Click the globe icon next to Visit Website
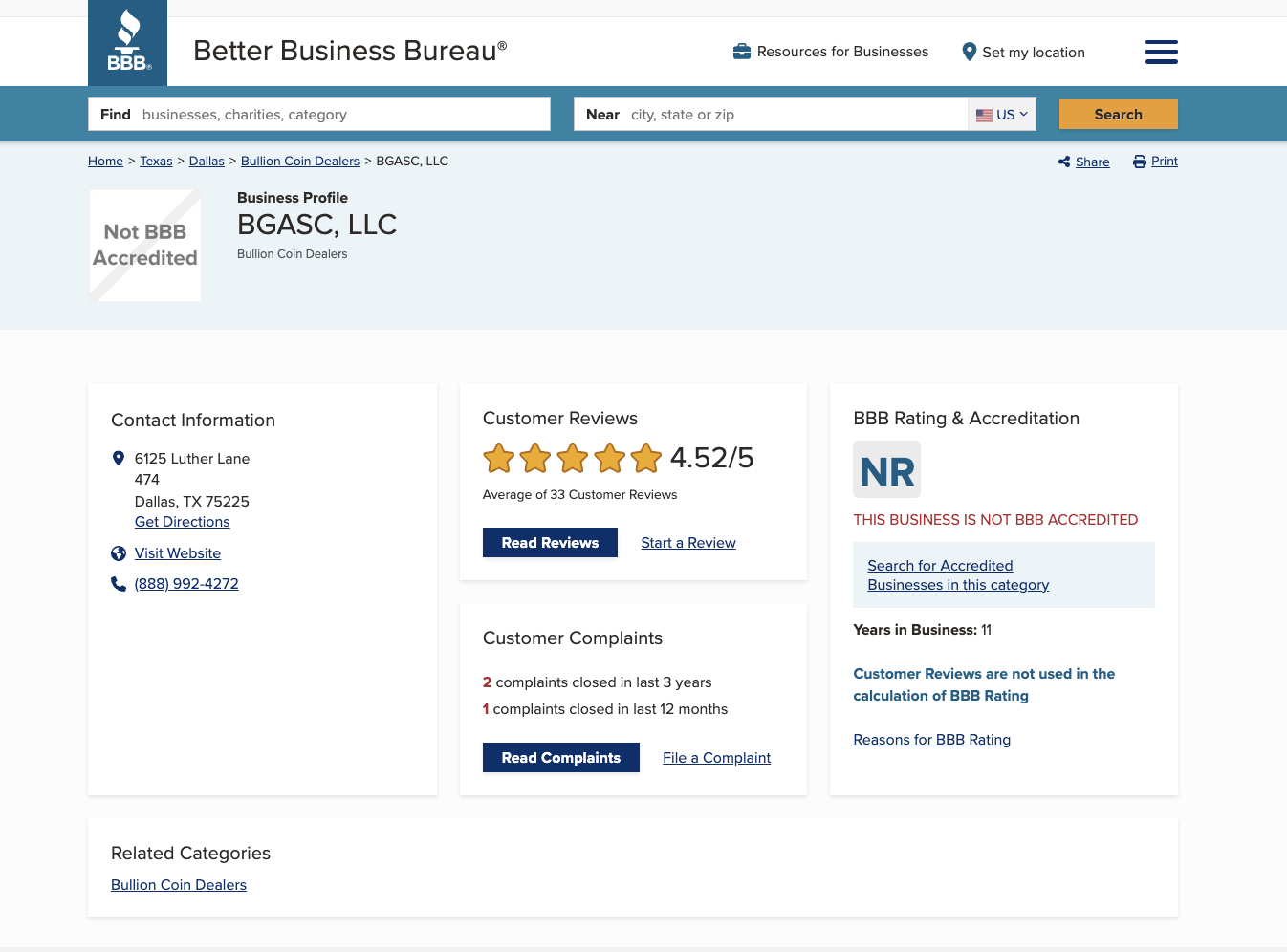This screenshot has width=1287, height=952. [x=119, y=553]
